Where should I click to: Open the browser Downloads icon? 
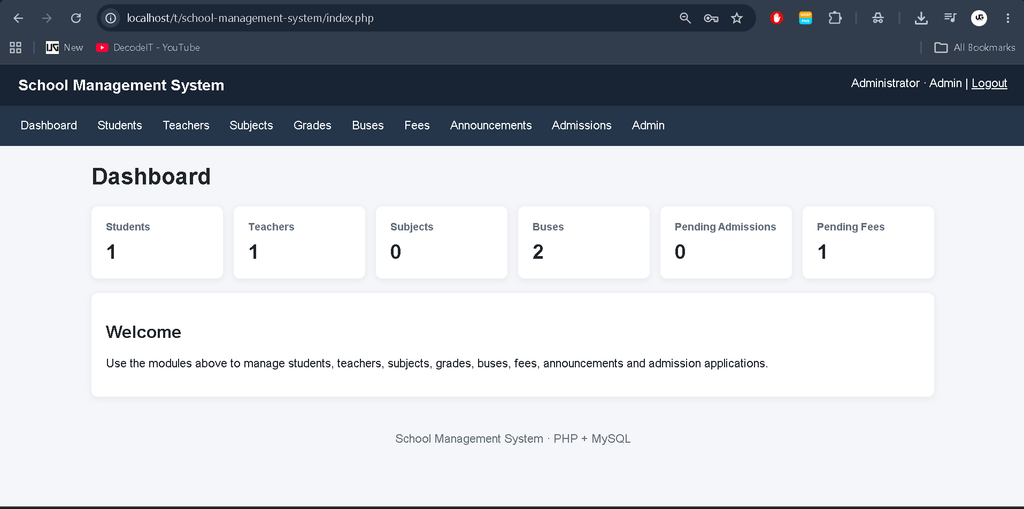pyautogui.click(x=921, y=18)
